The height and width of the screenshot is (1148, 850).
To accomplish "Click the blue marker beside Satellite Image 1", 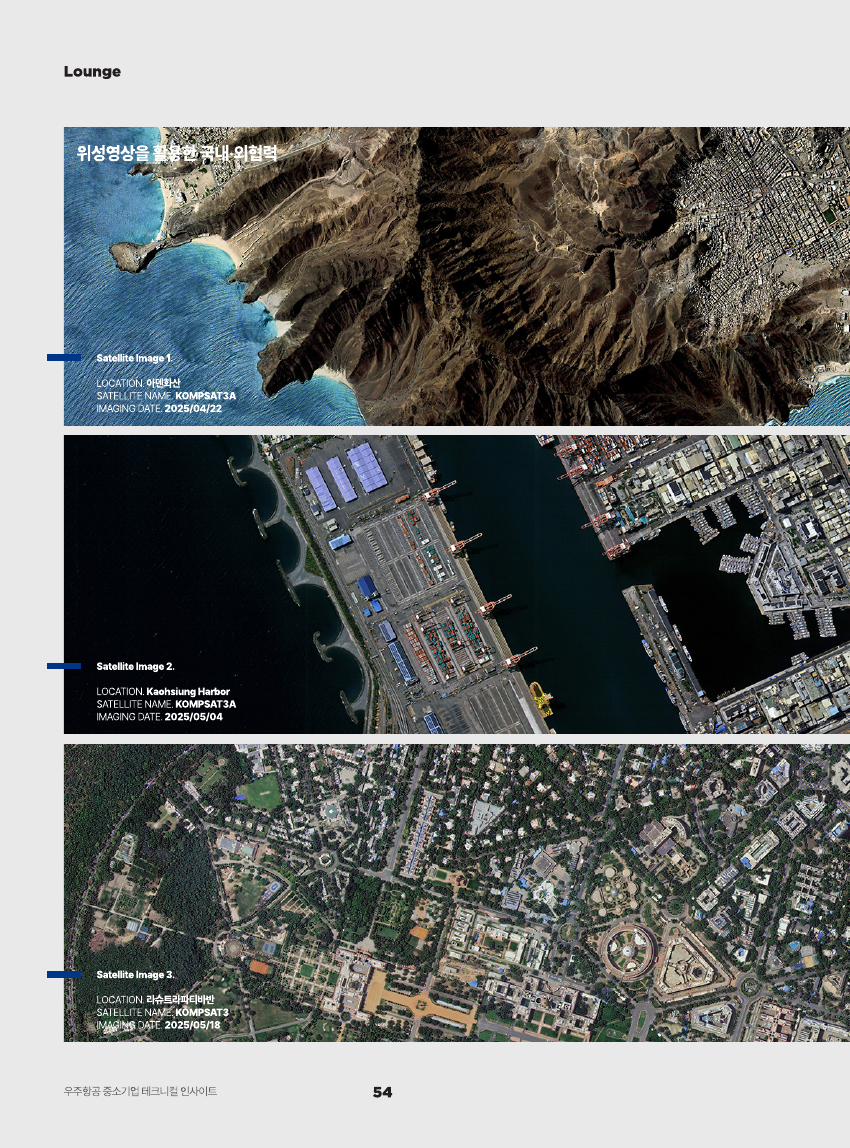I will pyautogui.click(x=64, y=357).
